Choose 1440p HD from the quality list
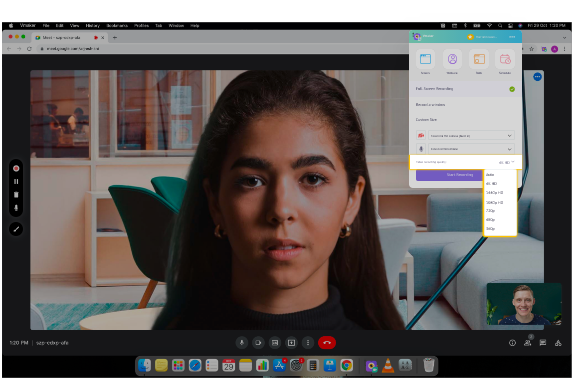Viewport: 572px width, 378px height. click(x=494, y=193)
